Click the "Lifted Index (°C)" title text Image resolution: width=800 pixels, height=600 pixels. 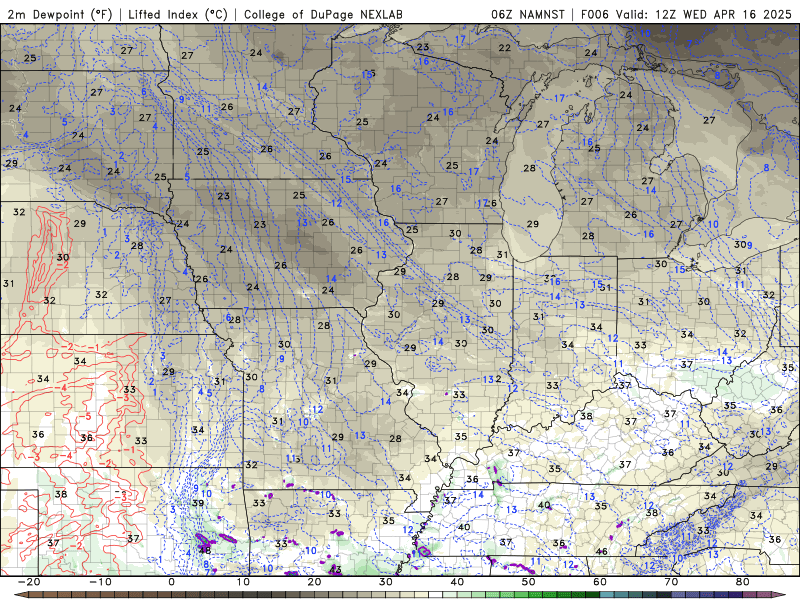point(178,14)
